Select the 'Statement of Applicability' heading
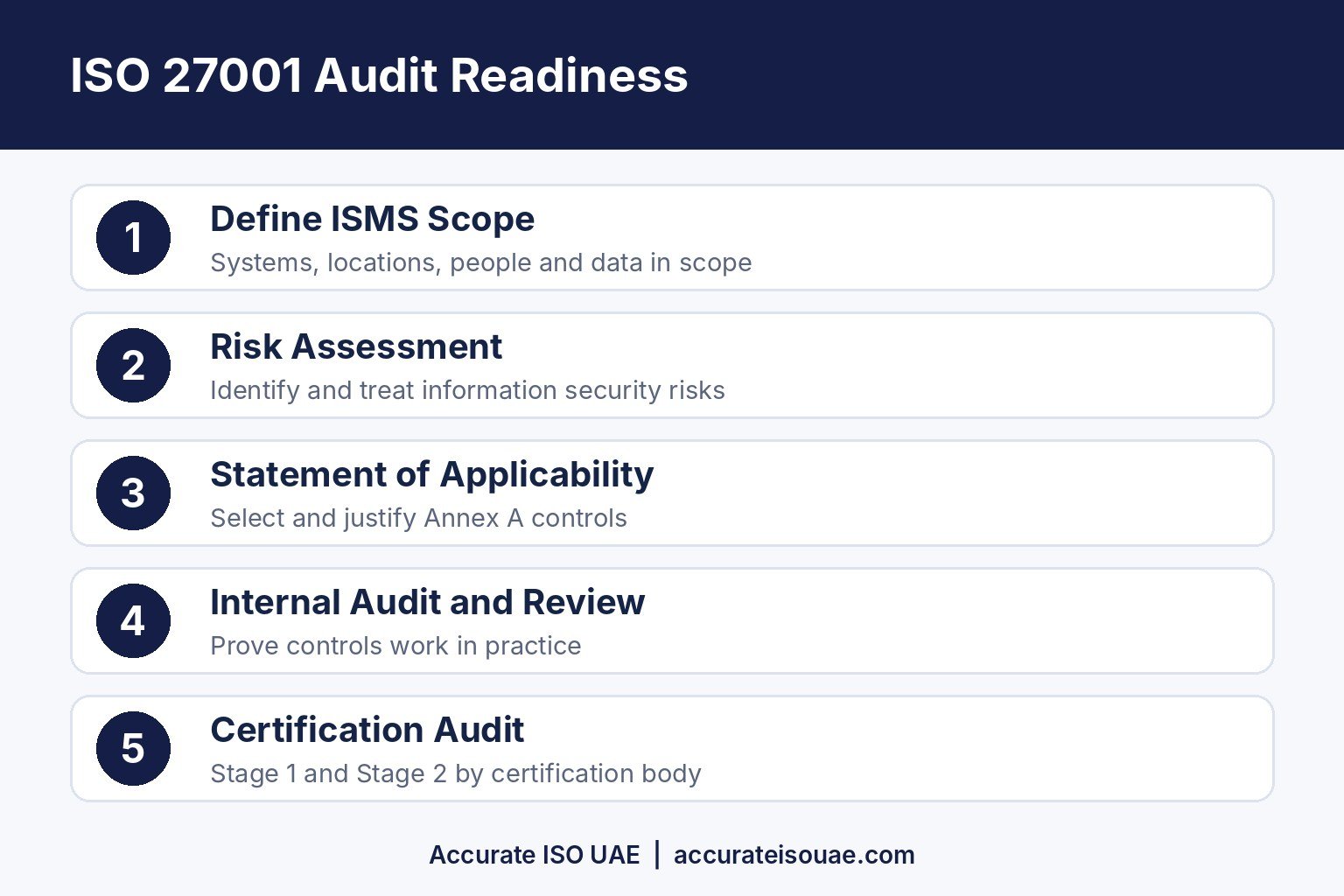1344x896 pixels. (x=431, y=474)
